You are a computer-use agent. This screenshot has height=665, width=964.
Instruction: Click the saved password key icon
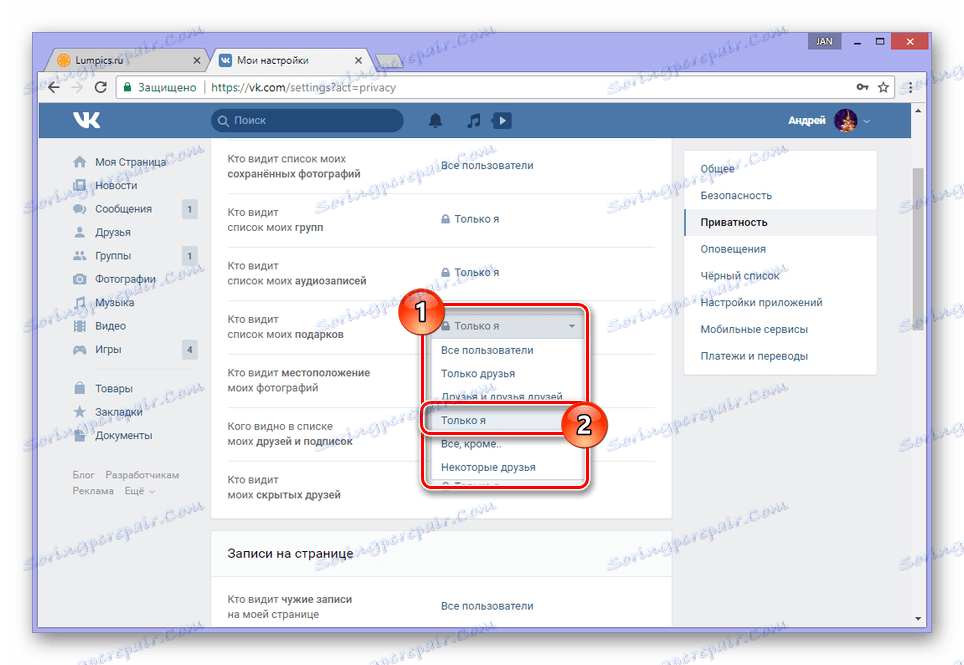863,87
